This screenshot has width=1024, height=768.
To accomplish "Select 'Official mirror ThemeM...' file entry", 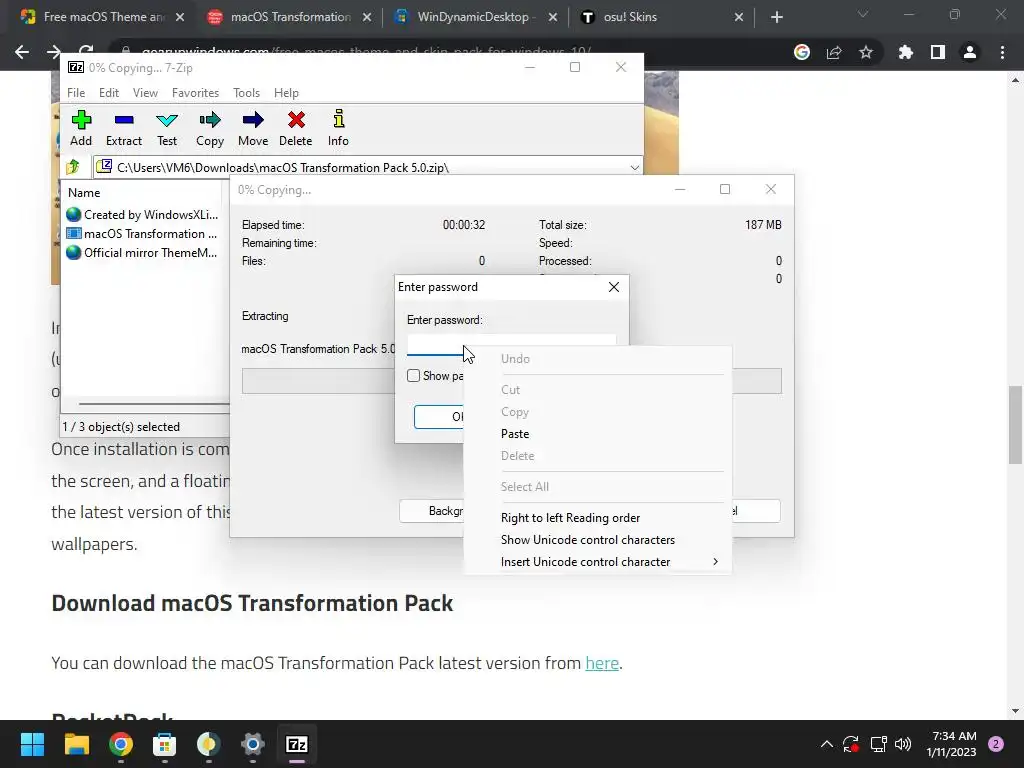I will click(142, 253).
